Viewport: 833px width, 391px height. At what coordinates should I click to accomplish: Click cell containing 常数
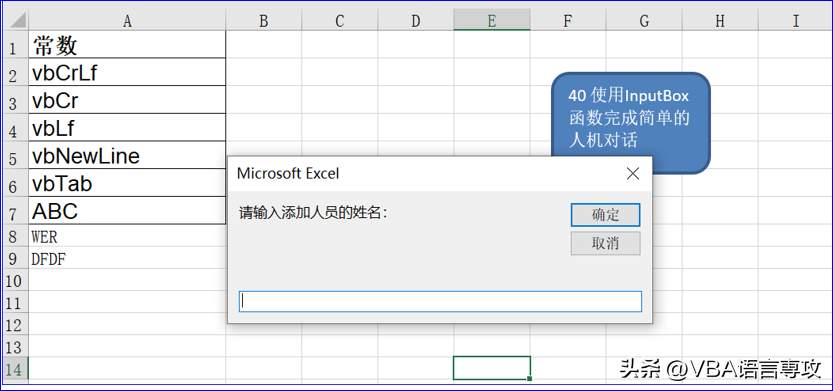pos(127,45)
